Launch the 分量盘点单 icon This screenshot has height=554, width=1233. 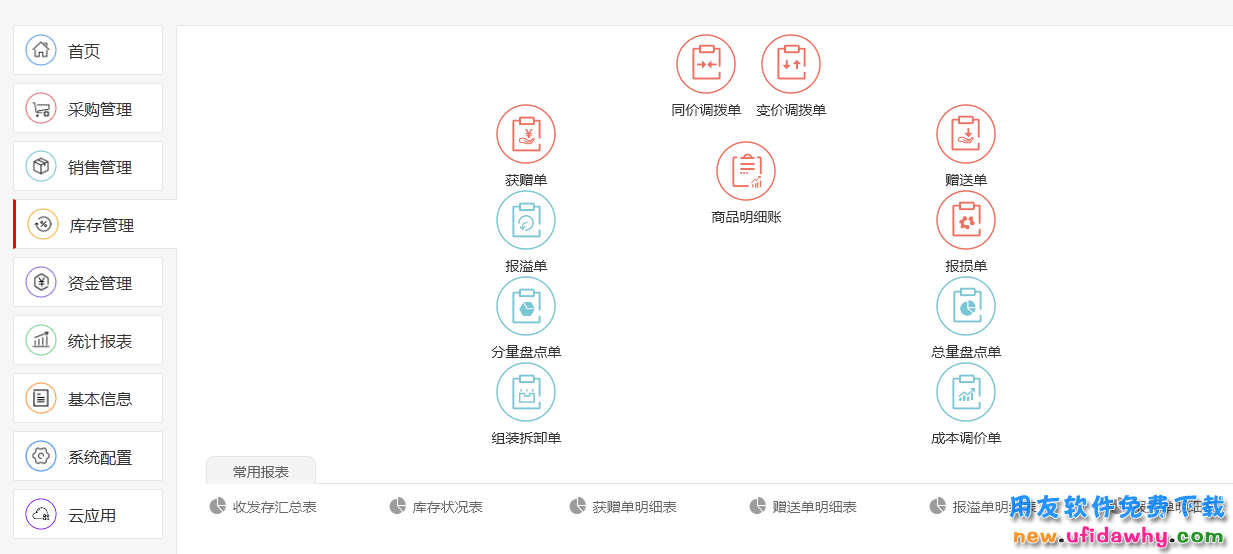[x=526, y=306]
